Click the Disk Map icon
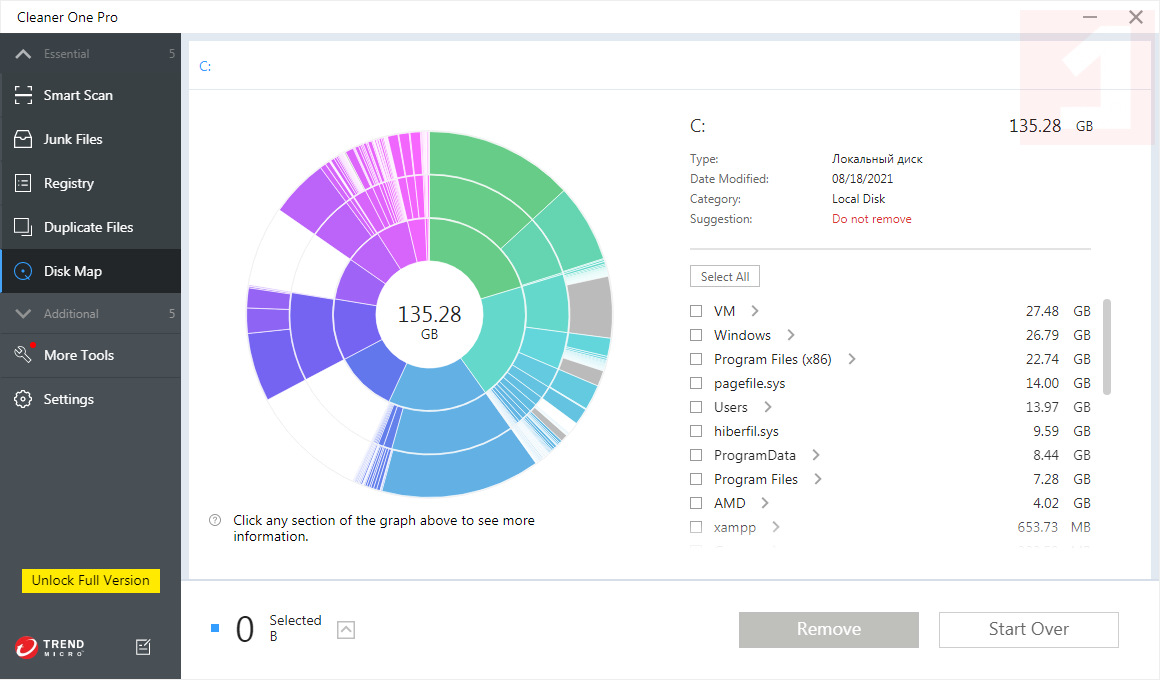The height and width of the screenshot is (680, 1160). point(23,271)
